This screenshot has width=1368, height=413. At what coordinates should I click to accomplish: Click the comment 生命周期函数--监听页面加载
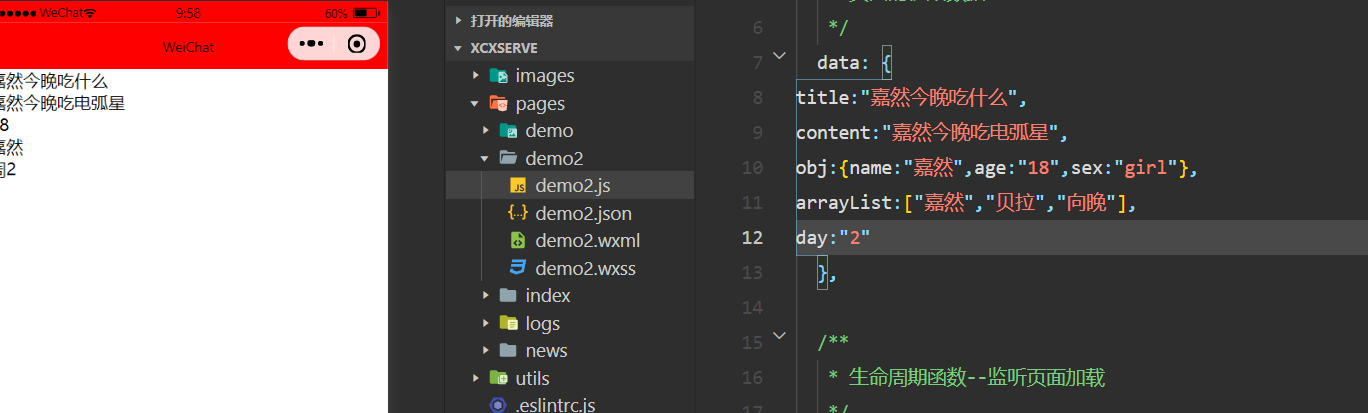click(977, 378)
